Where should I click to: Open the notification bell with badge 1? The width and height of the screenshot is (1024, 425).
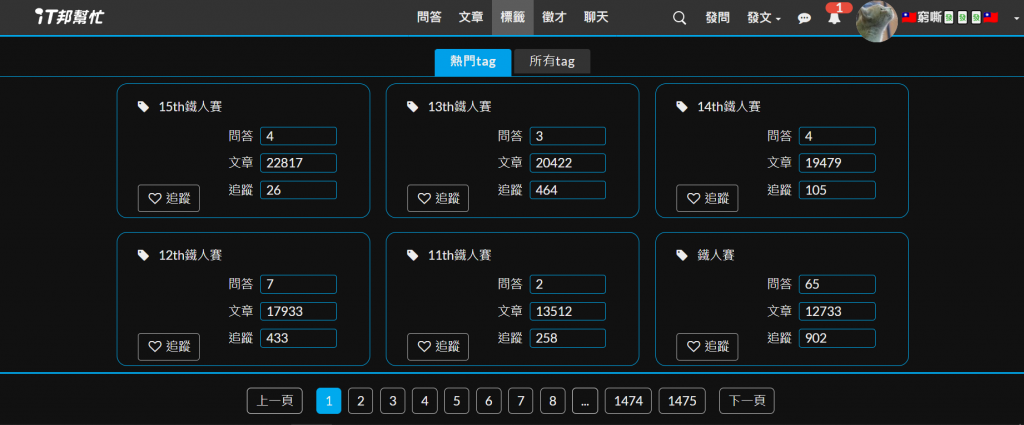tap(834, 18)
